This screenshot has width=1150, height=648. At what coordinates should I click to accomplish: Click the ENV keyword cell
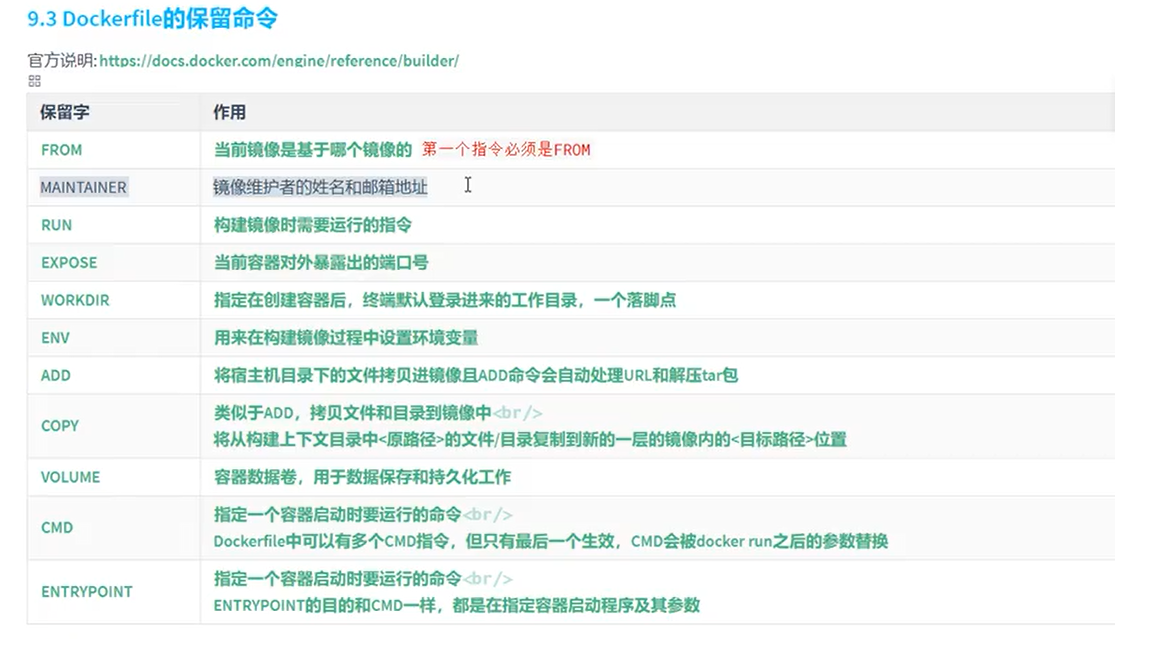(55, 338)
